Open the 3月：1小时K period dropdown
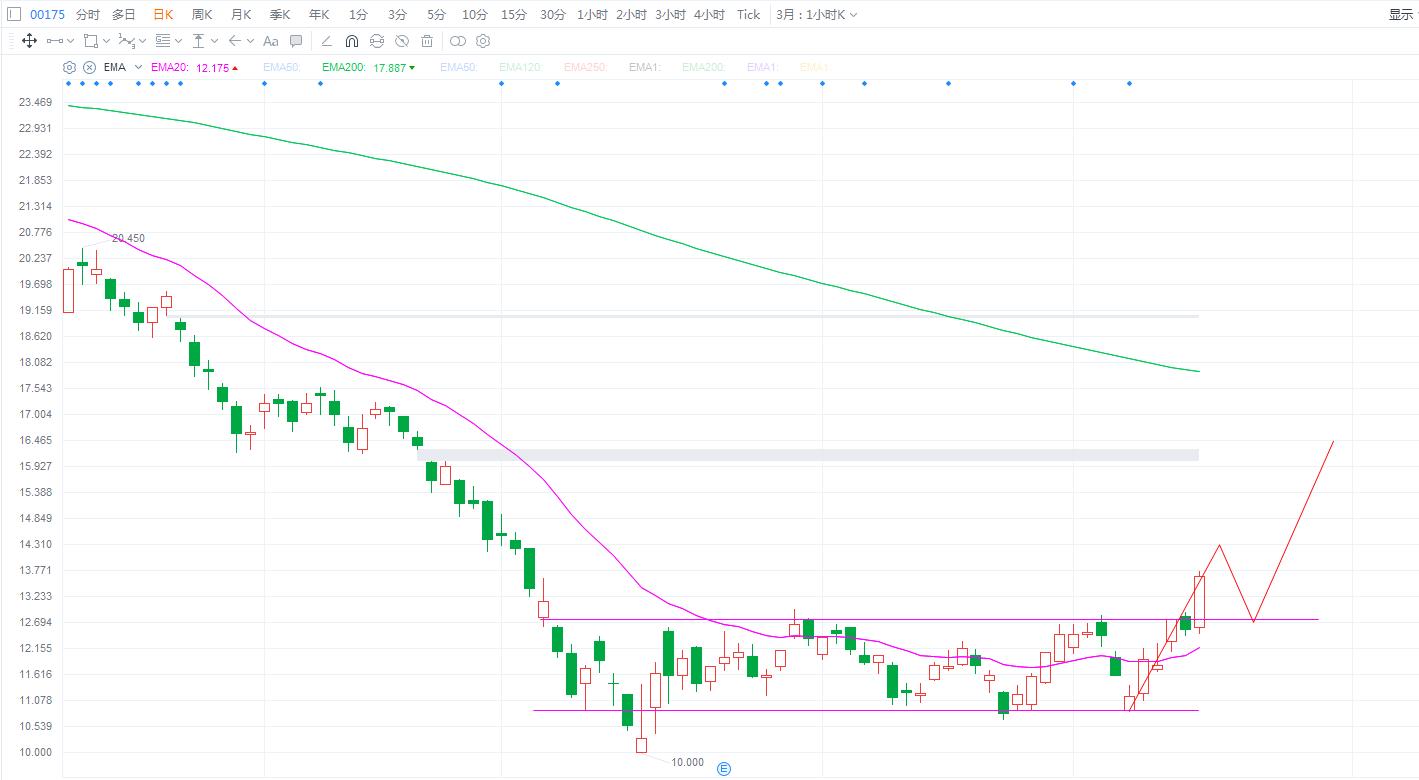 tap(816, 14)
